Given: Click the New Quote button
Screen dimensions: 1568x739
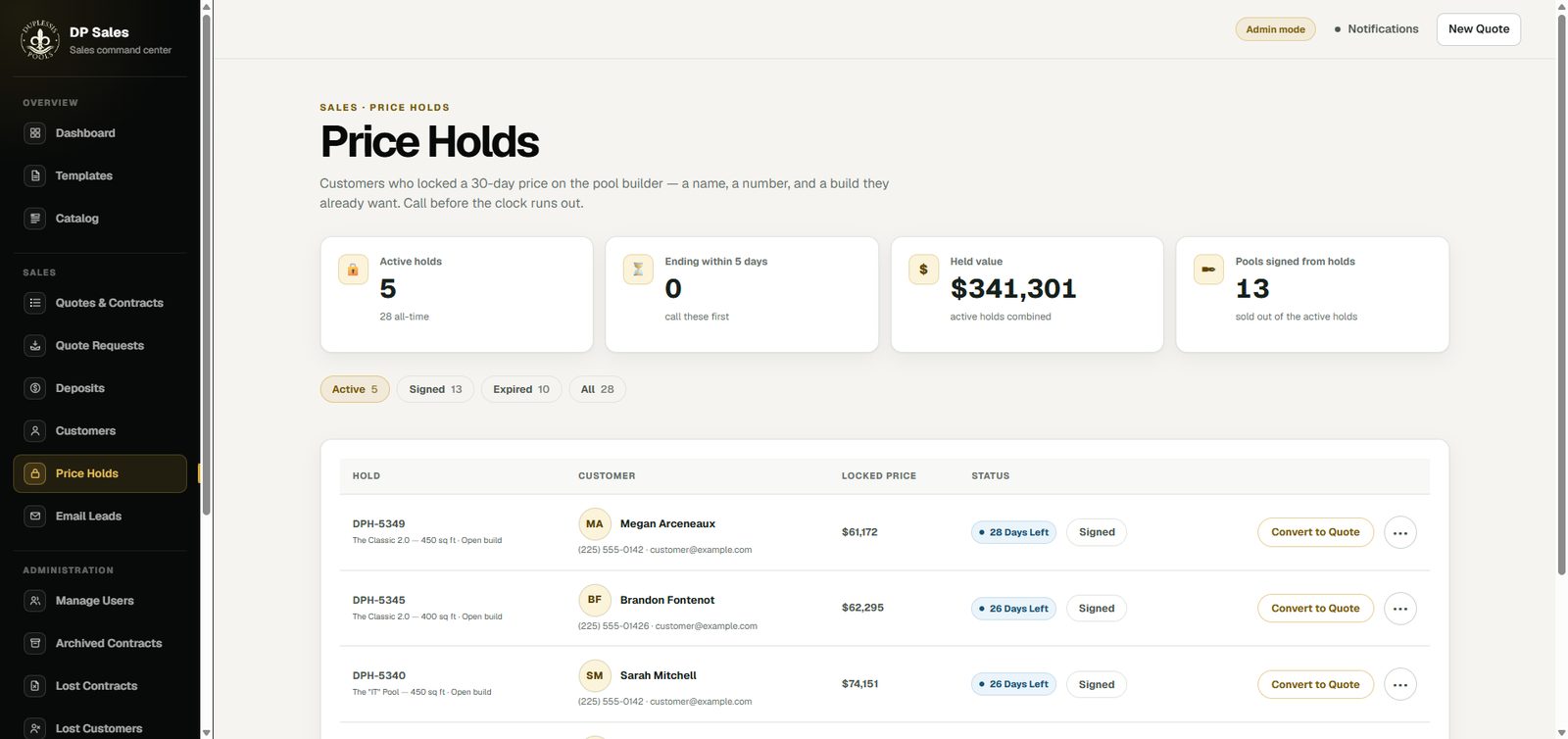Looking at the screenshot, I should pos(1479,29).
